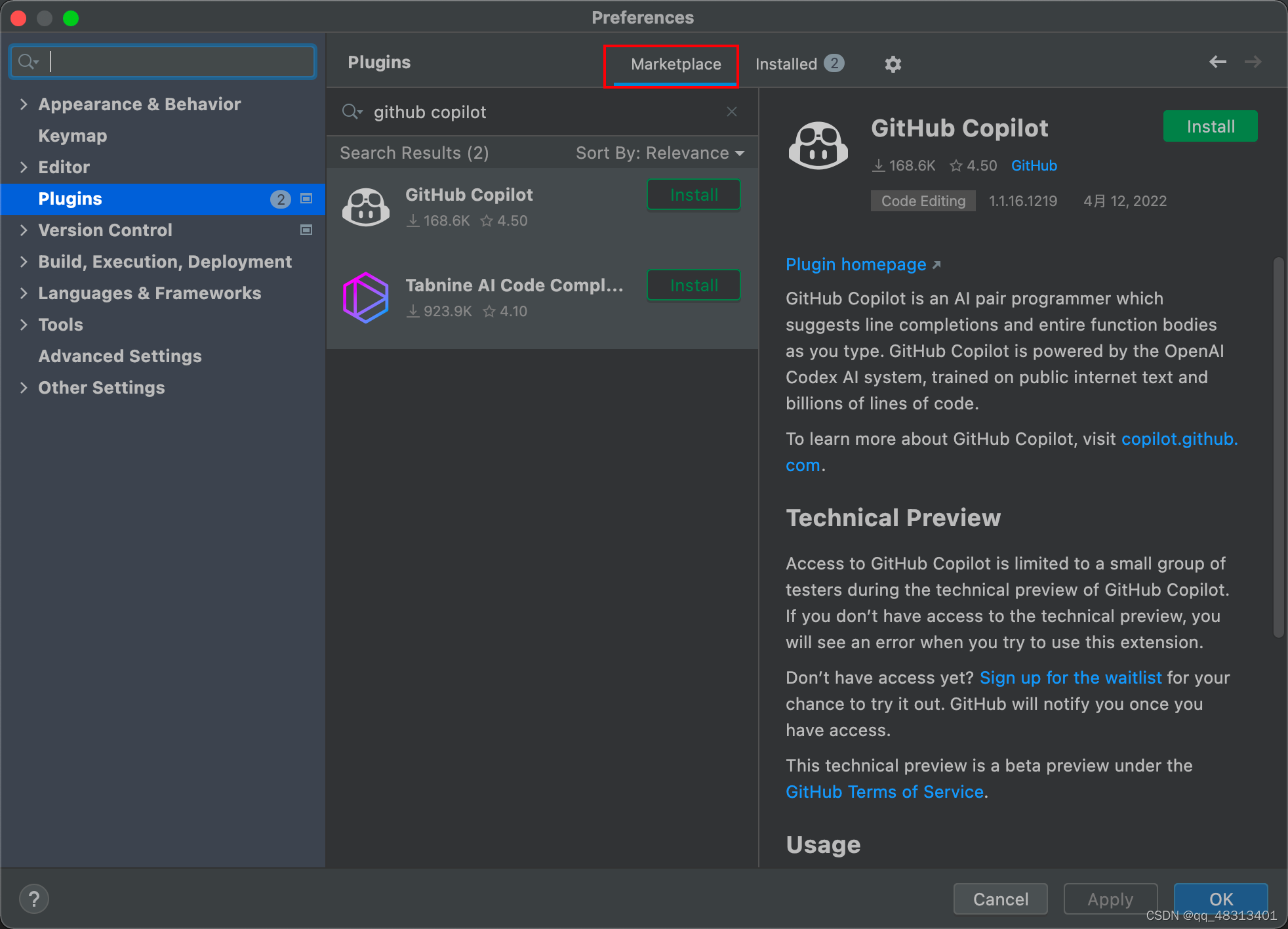Clear the plugin search with X icon
This screenshot has width=1288, height=929.
coord(732,112)
